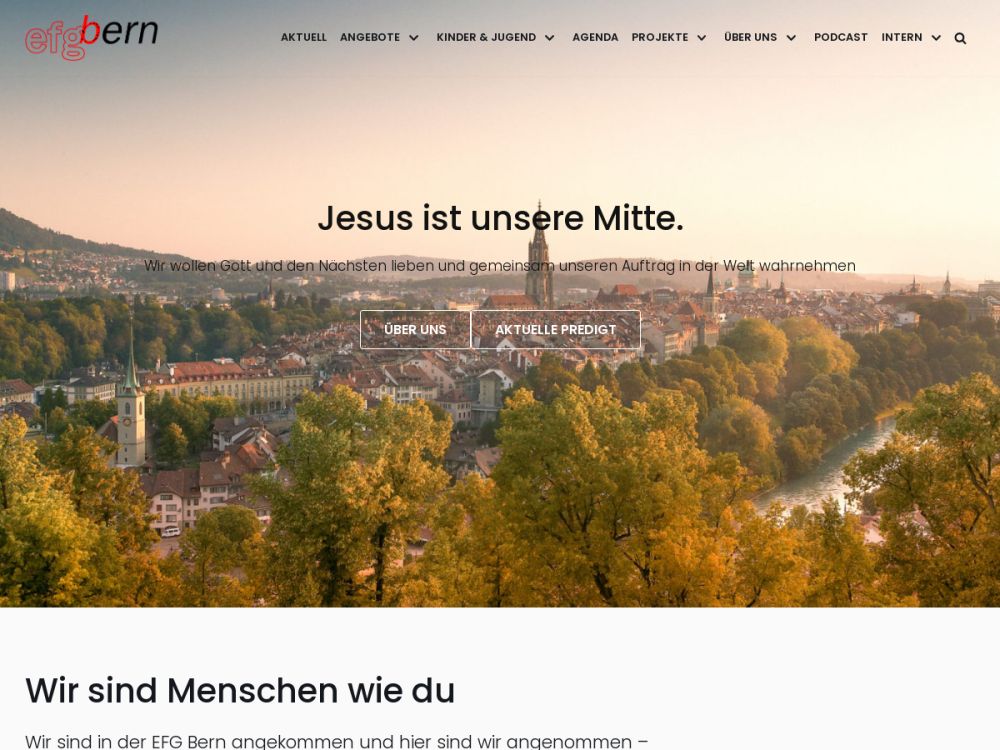Image resolution: width=1000 pixels, height=750 pixels.
Task: Select Angebote in the navigation
Action: pyautogui.click(x=370, y=38)
